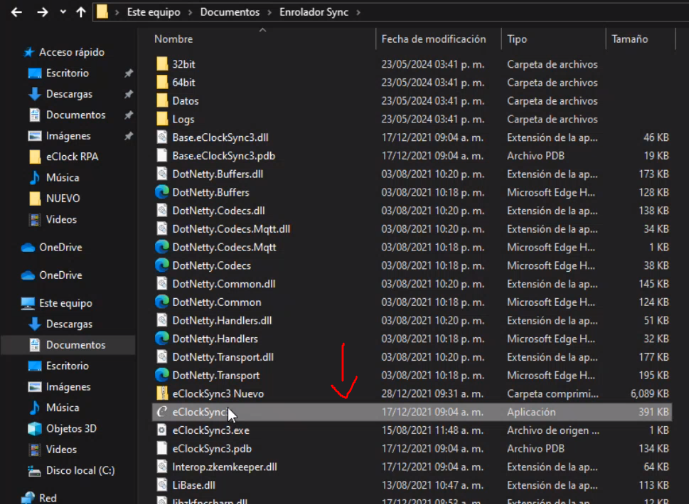Click Edge icon of DotNetty.Transport file
Viewport: 689px width, 504px height.
tap(162, 376)
